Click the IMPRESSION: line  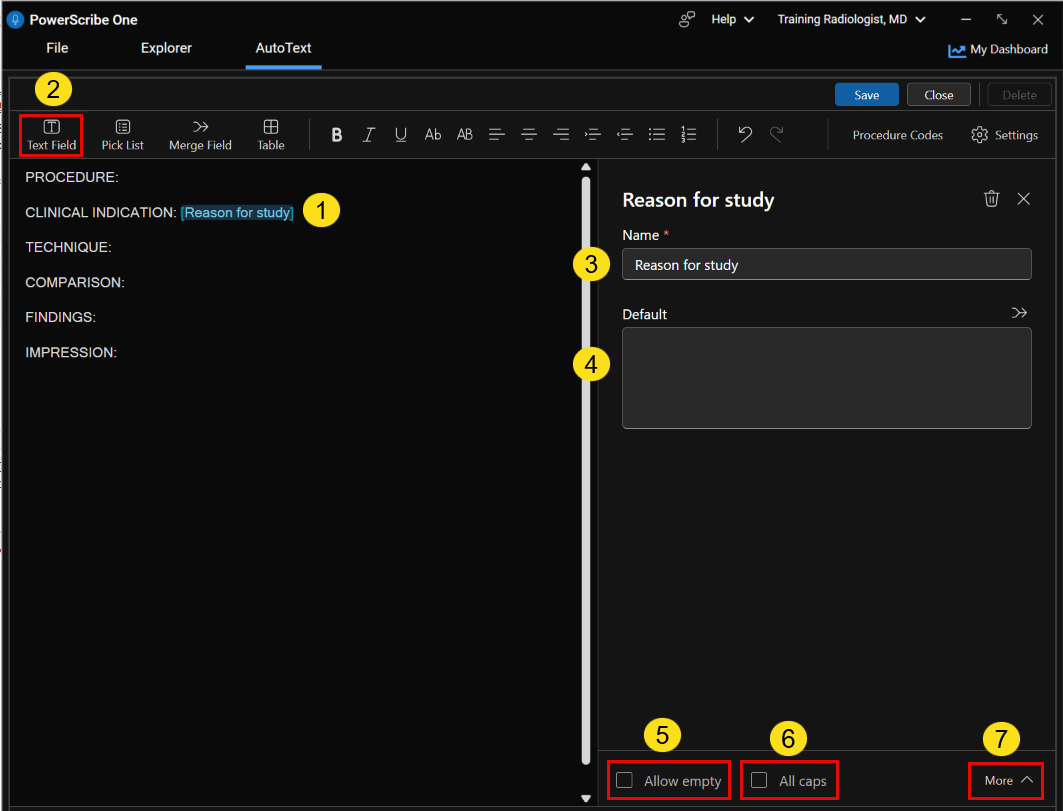[71, 353]
